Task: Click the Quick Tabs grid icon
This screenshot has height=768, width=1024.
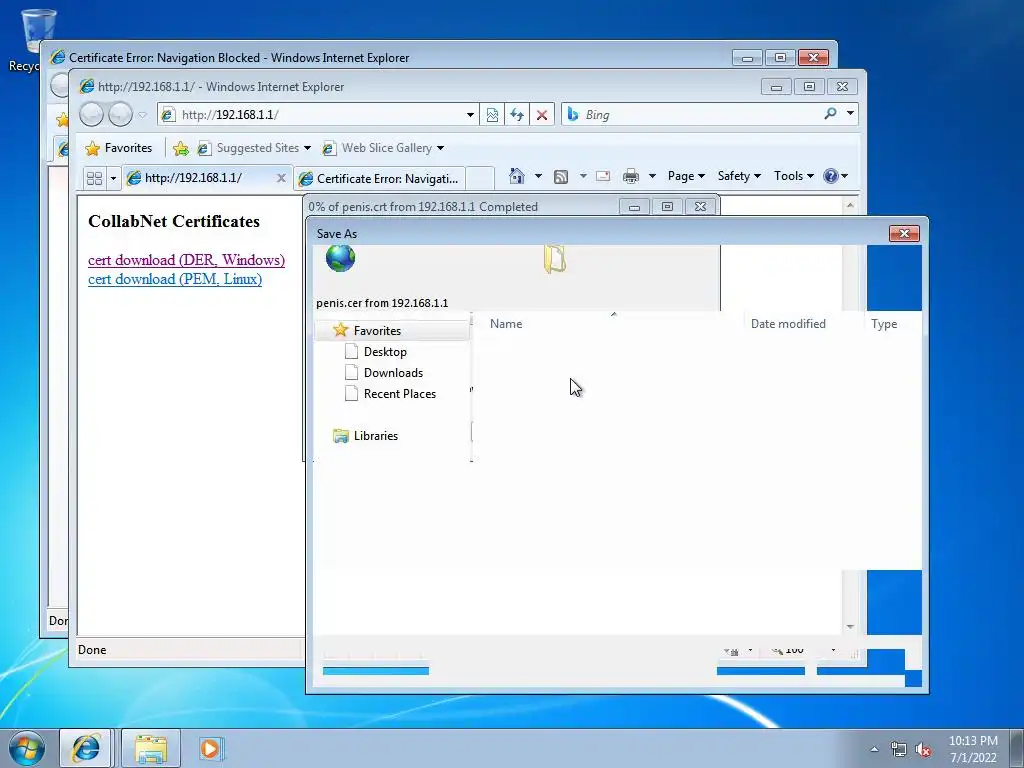Action: pyautogui.click(x=95, y=178)
